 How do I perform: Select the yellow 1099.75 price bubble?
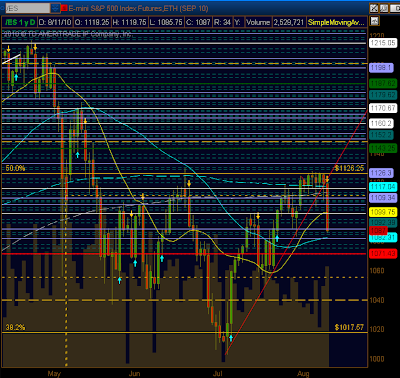click(383, 212)
